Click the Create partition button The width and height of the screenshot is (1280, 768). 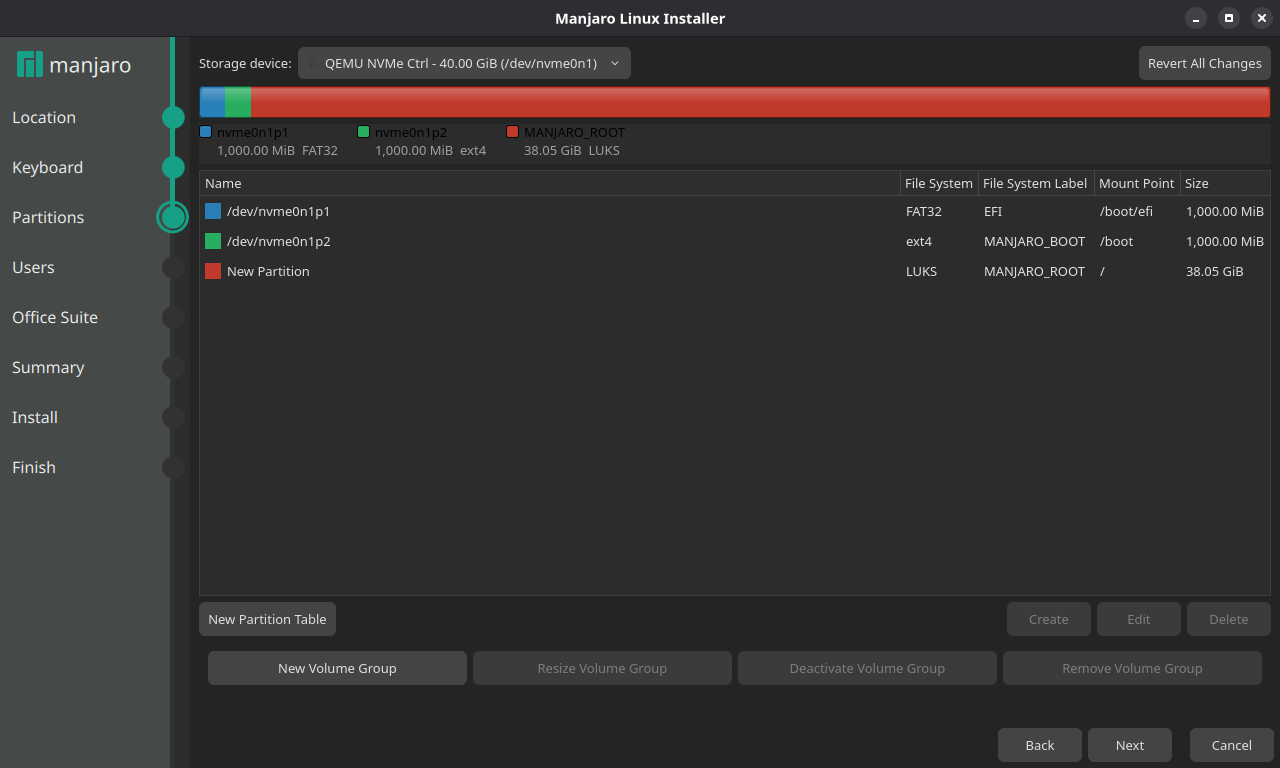[x=1049, y=619]
